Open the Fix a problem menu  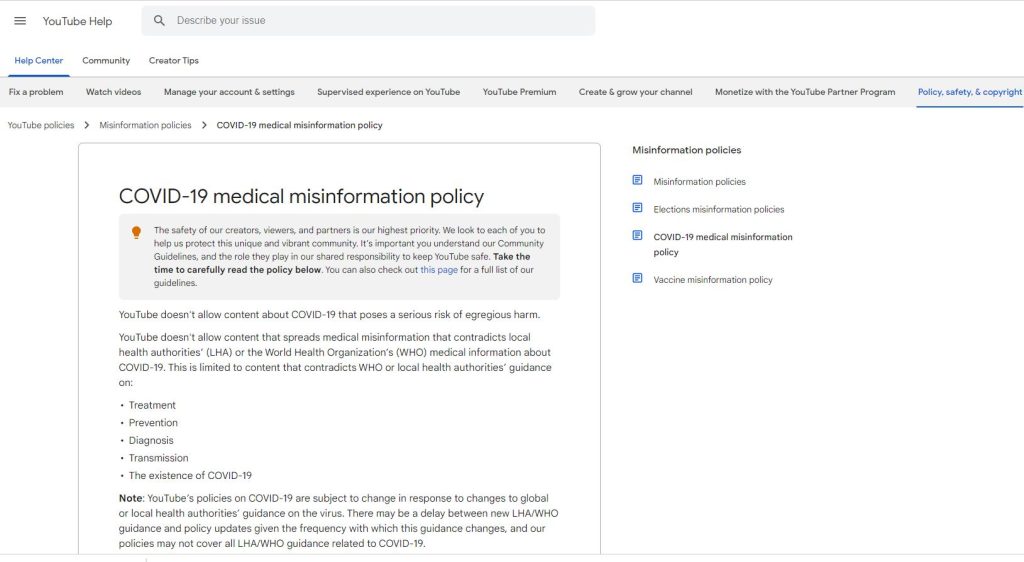pyautogui.click(x=36, y=92)
